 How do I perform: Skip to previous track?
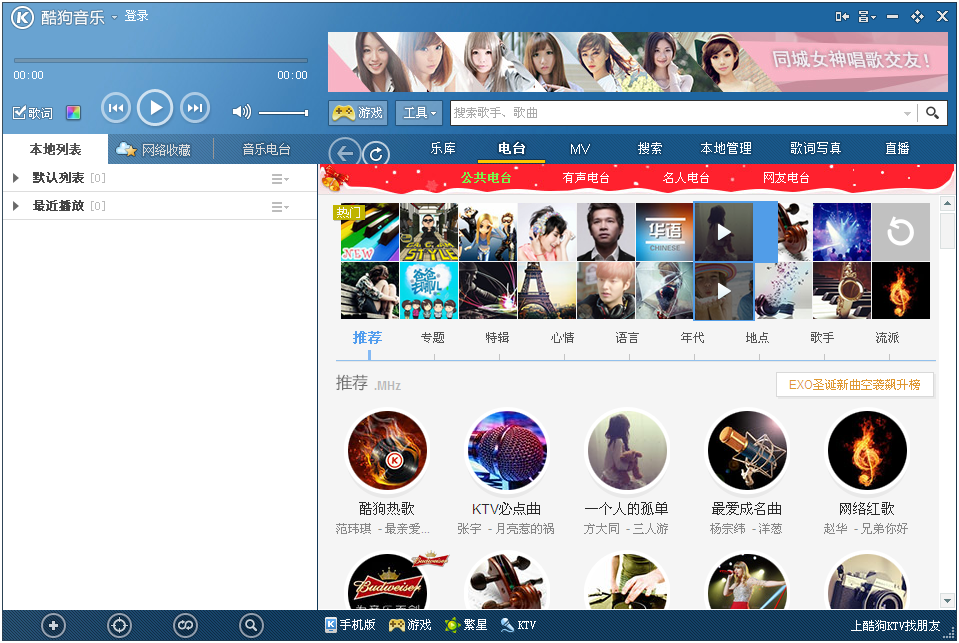[x=116, y=108]
